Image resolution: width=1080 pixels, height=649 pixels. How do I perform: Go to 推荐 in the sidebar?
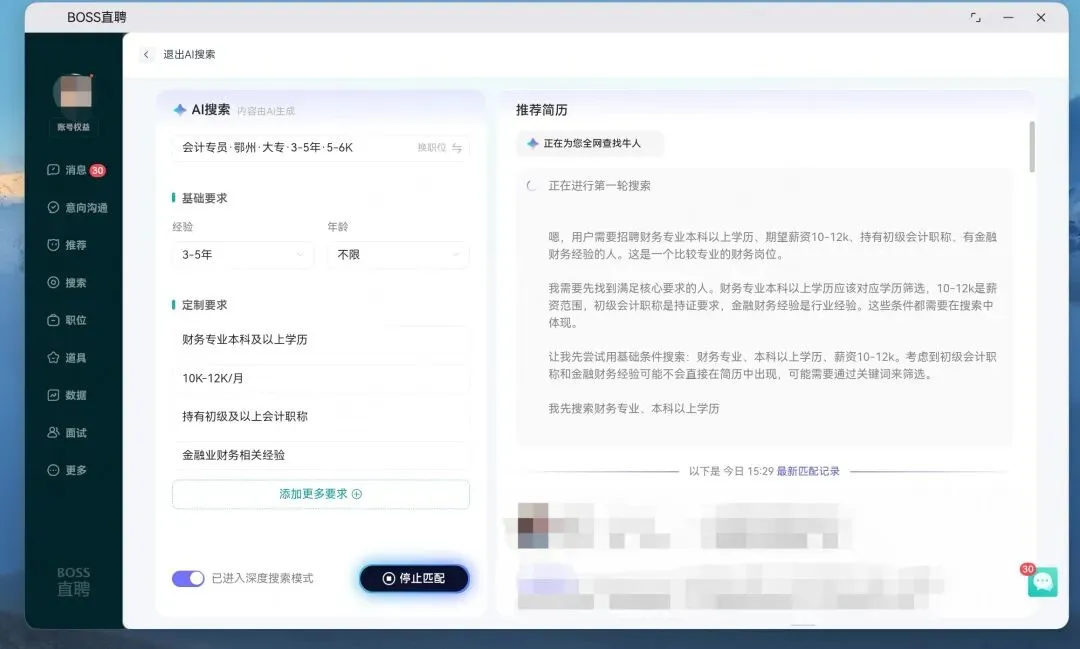click(67, 245)
